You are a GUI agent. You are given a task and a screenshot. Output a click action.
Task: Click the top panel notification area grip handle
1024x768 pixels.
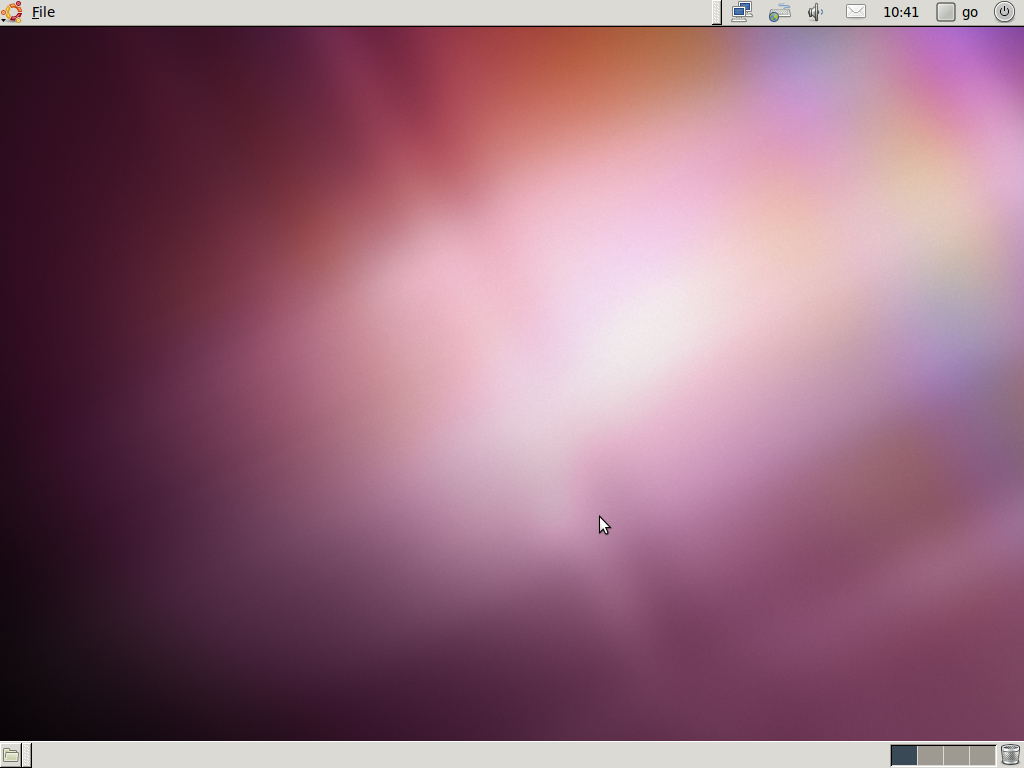pos(716,12)
